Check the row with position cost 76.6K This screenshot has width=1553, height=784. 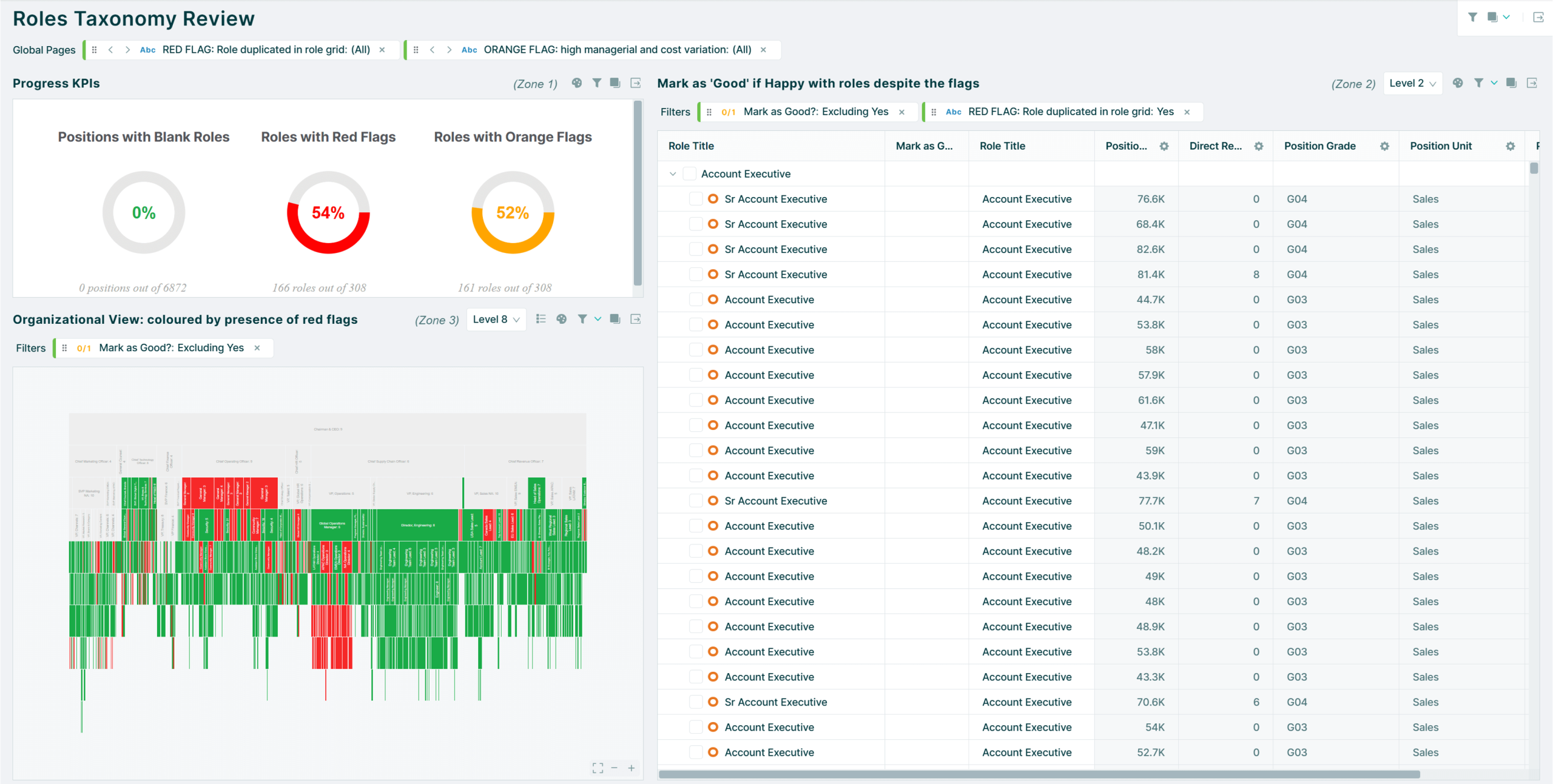click(x=696, y=199)
